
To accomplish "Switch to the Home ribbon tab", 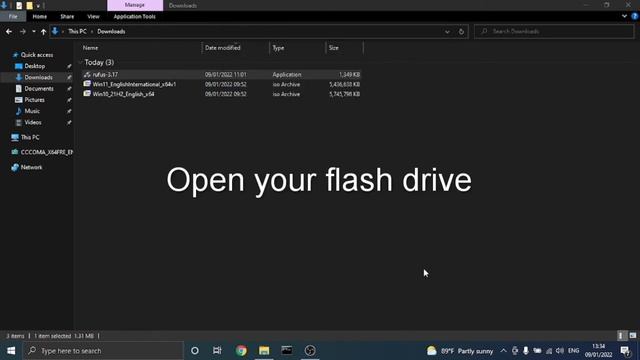I will tap(40, 16).
